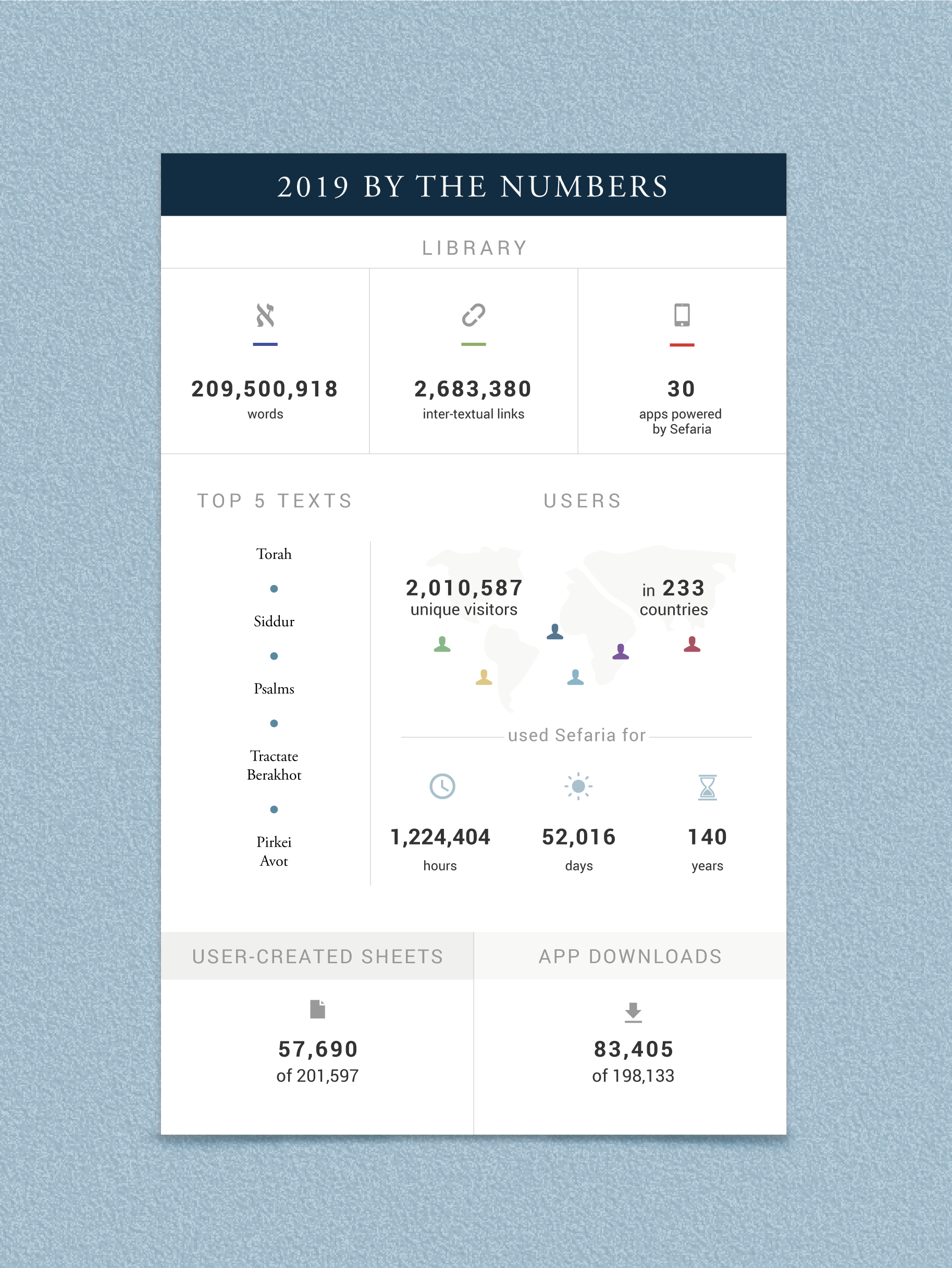
Task: Select the User-Created Sheets header
Action: [x=317, y=955]
